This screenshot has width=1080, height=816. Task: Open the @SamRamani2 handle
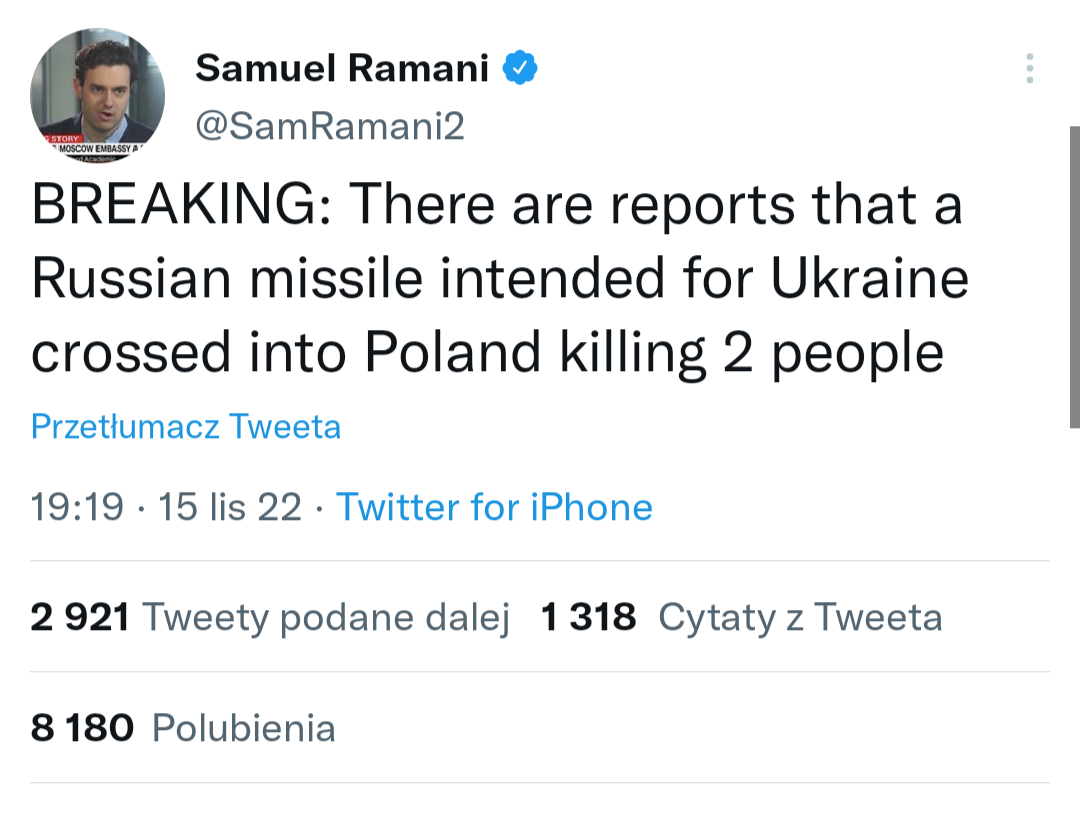[x=330, y=127]
